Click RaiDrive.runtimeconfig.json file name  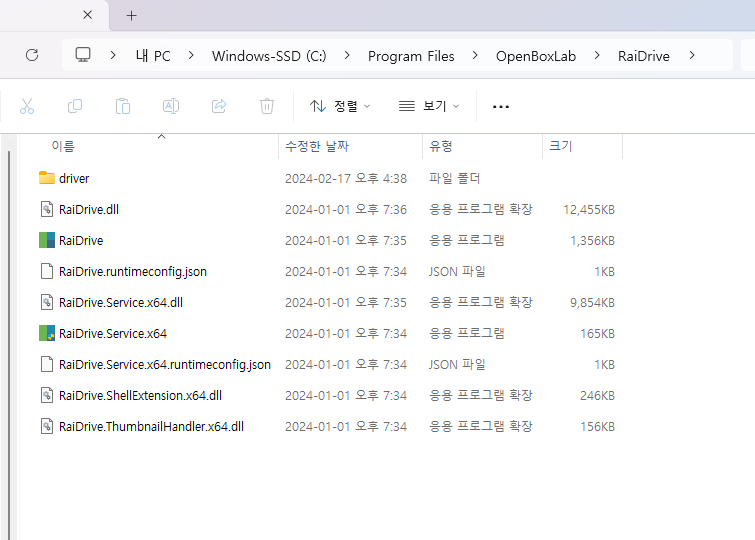point(132,272)
